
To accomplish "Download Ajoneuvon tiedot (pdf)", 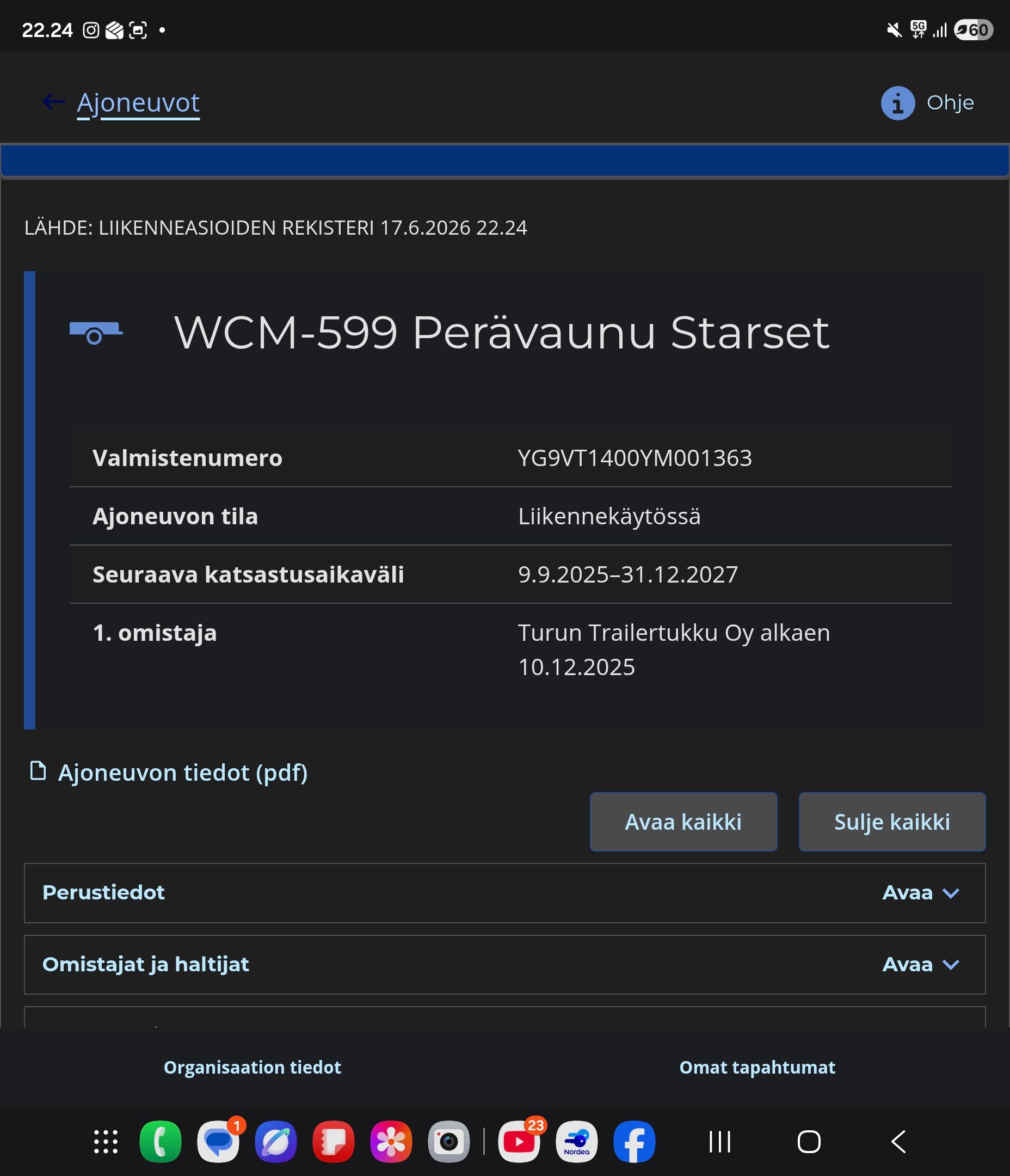I will (x=182, y=773).
